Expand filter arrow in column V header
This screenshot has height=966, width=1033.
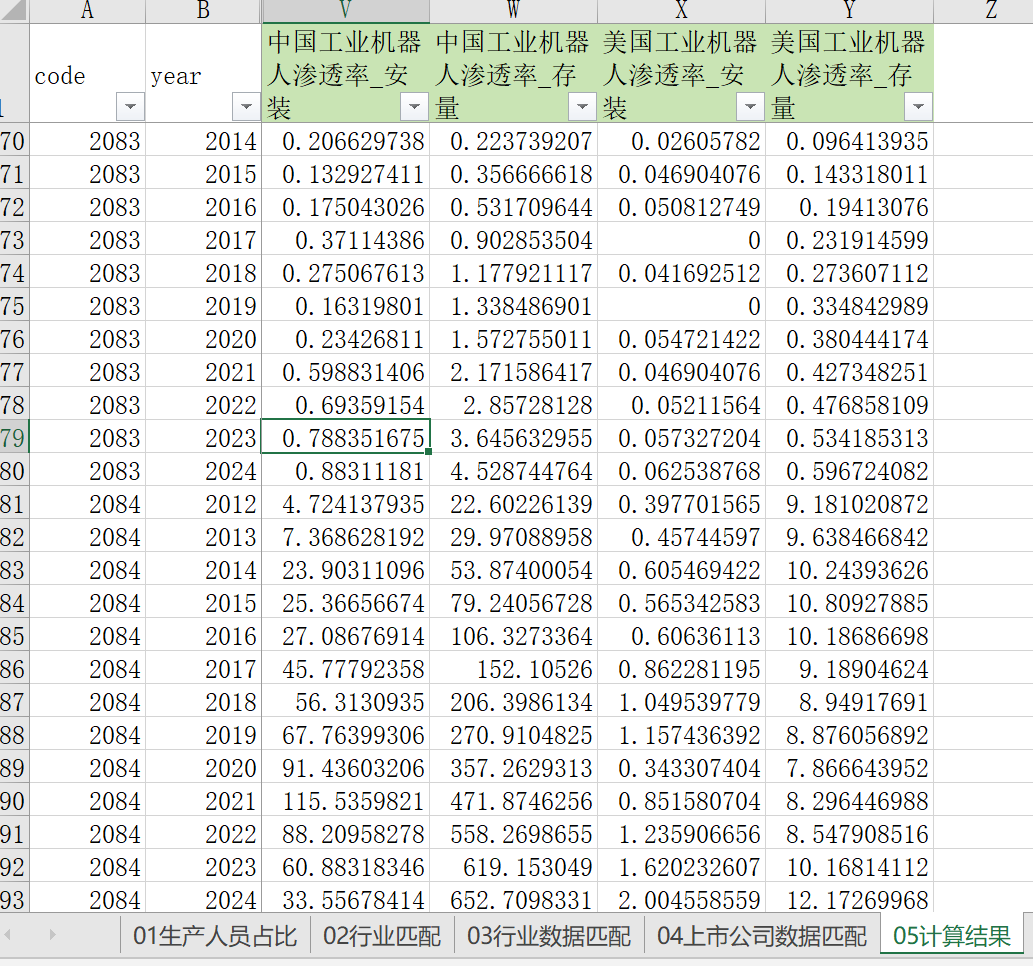pos(414,106)
